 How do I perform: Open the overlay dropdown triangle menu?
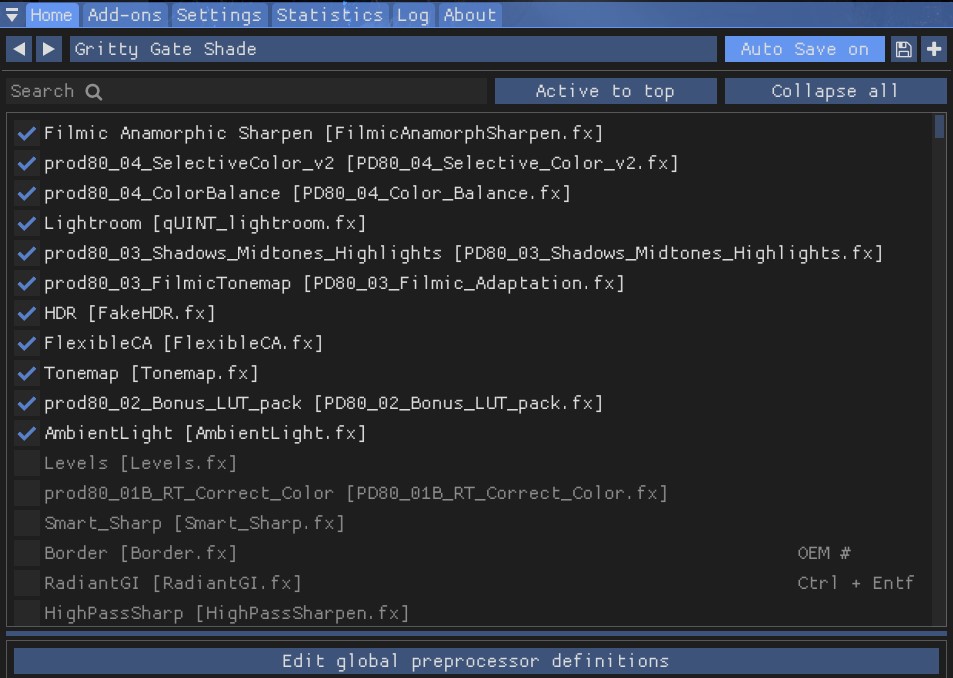12,15
